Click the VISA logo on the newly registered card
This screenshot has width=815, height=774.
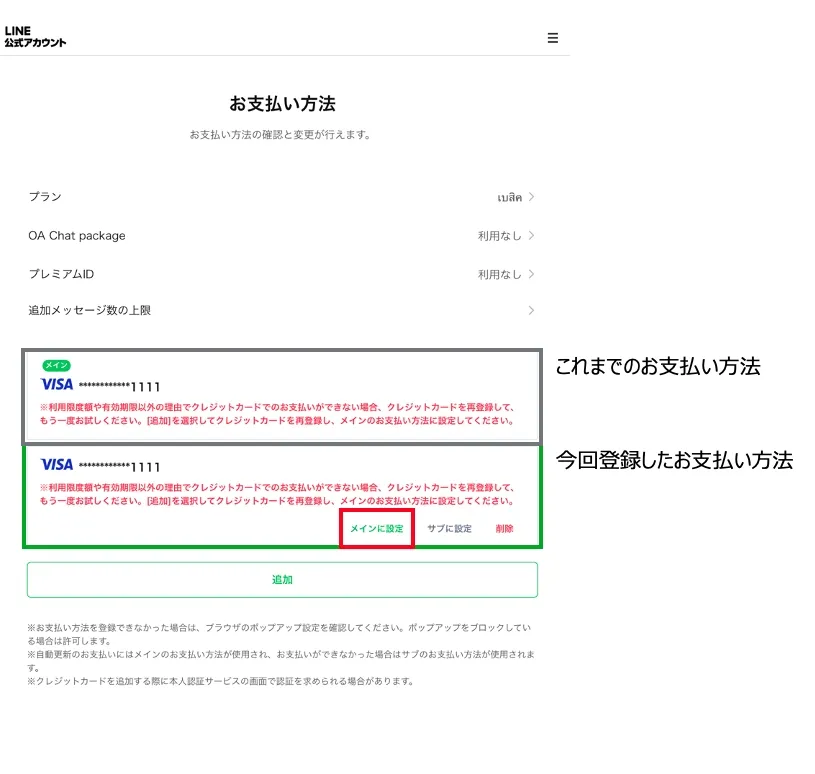tap(57, 465)
